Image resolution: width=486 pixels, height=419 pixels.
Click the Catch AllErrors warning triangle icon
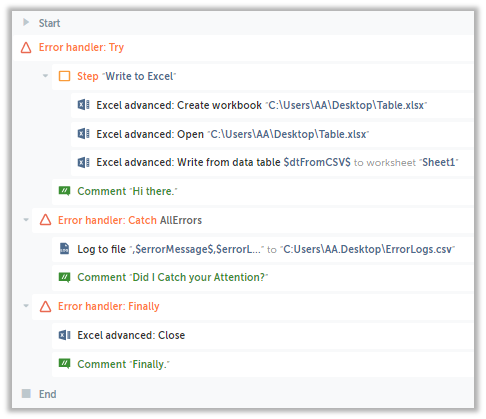(x=45, y=220)
